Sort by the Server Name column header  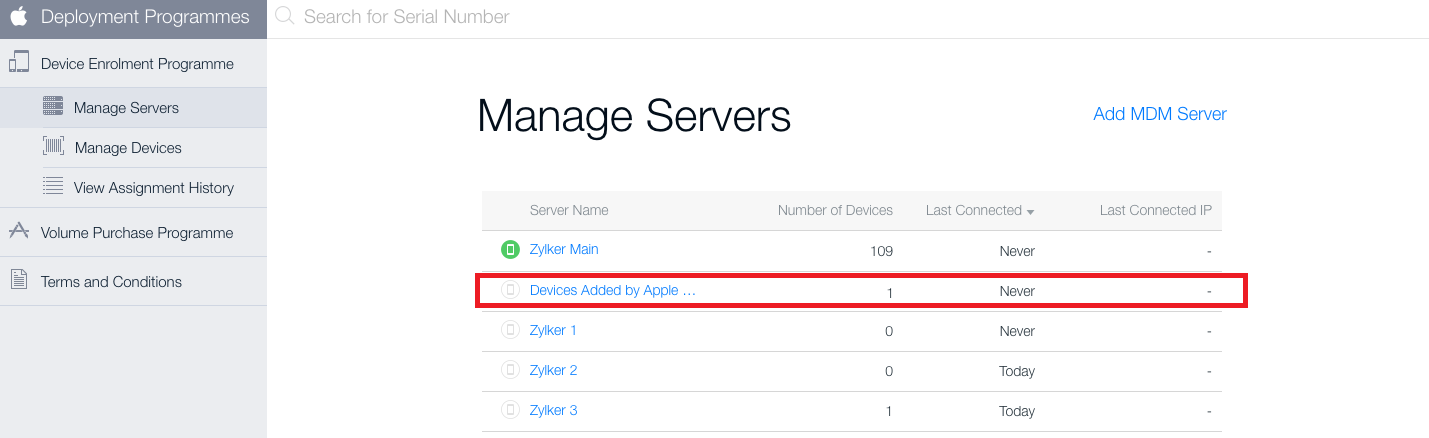tap(569, 210)
